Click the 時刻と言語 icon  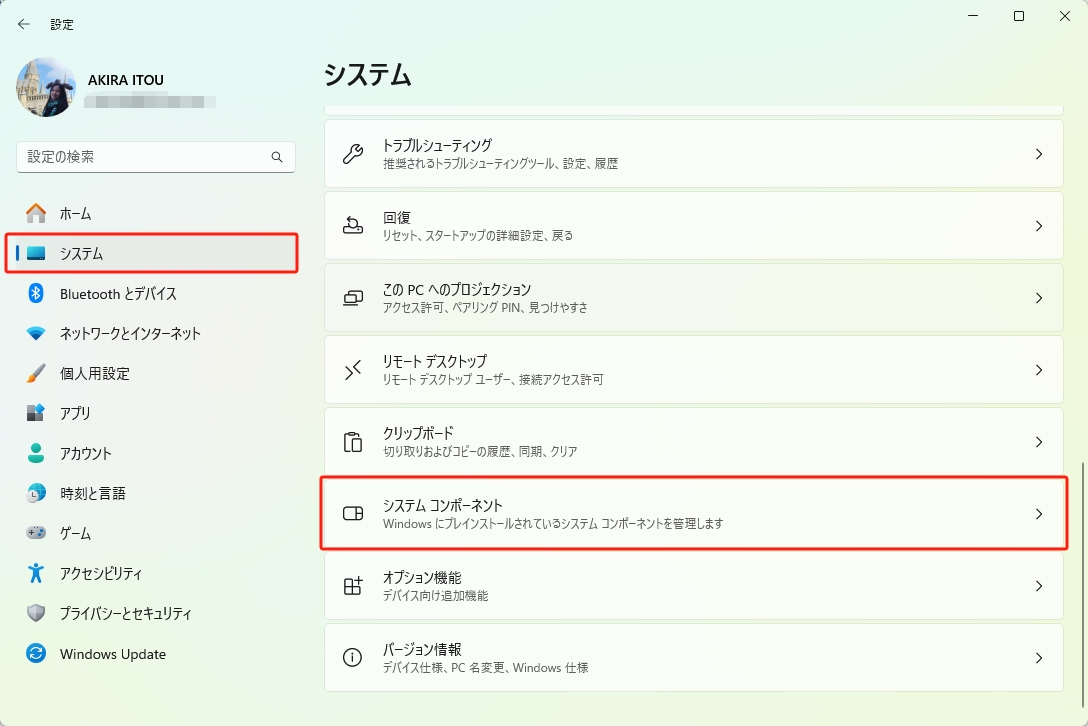click(32, 493)
